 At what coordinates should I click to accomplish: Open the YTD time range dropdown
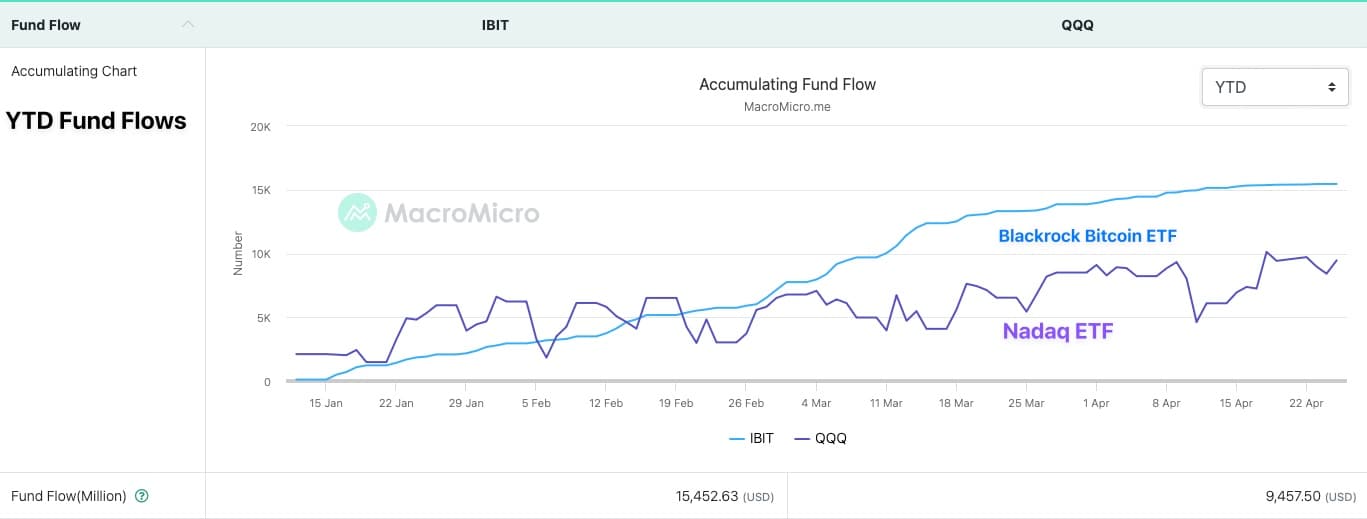click(x=1275, y=87)
